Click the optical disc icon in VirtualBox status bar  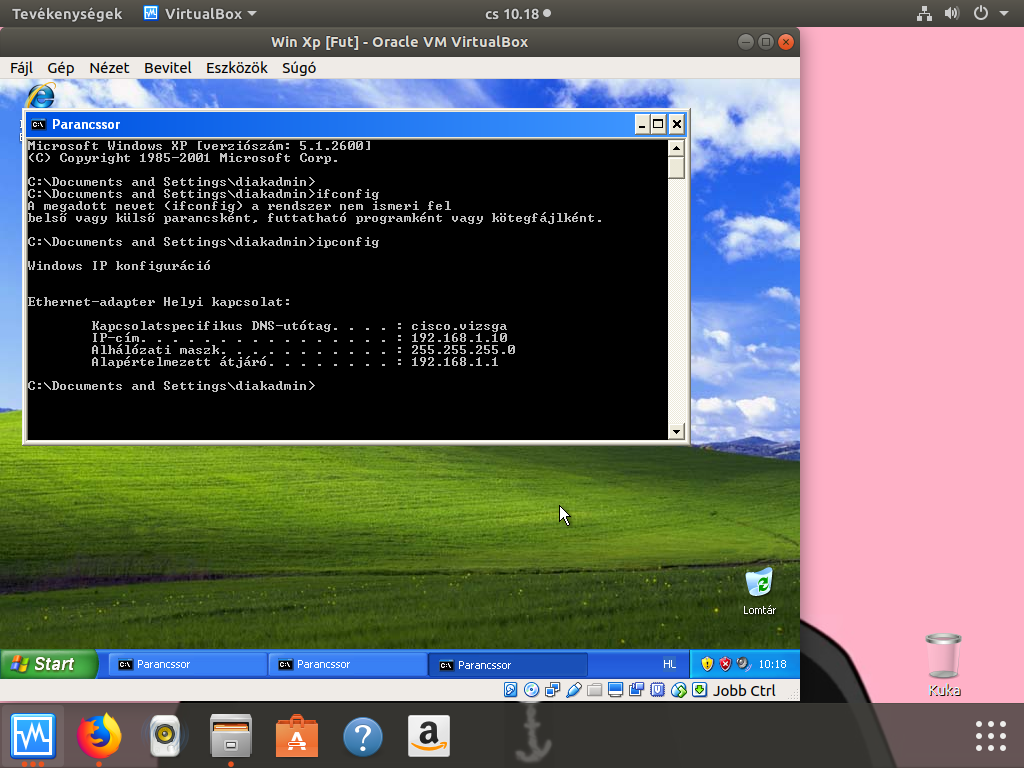pos(531,690)
